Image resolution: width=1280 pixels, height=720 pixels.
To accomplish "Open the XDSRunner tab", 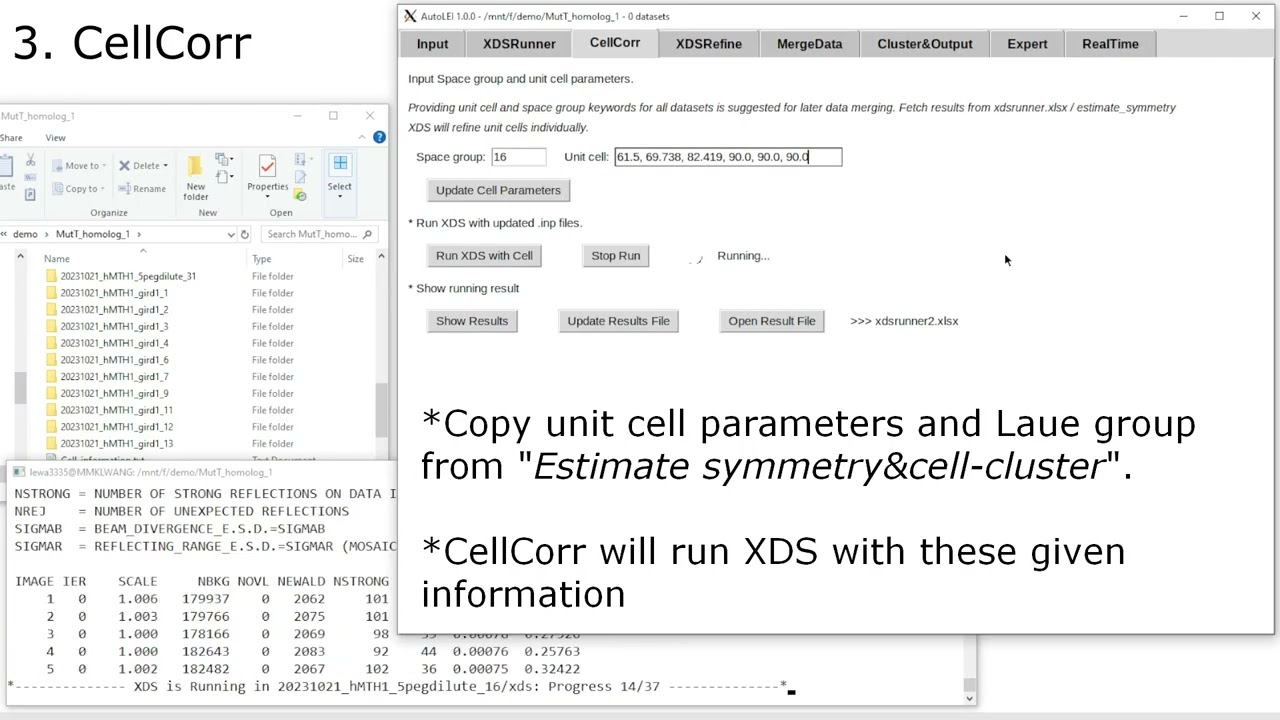I will (519, 44).
